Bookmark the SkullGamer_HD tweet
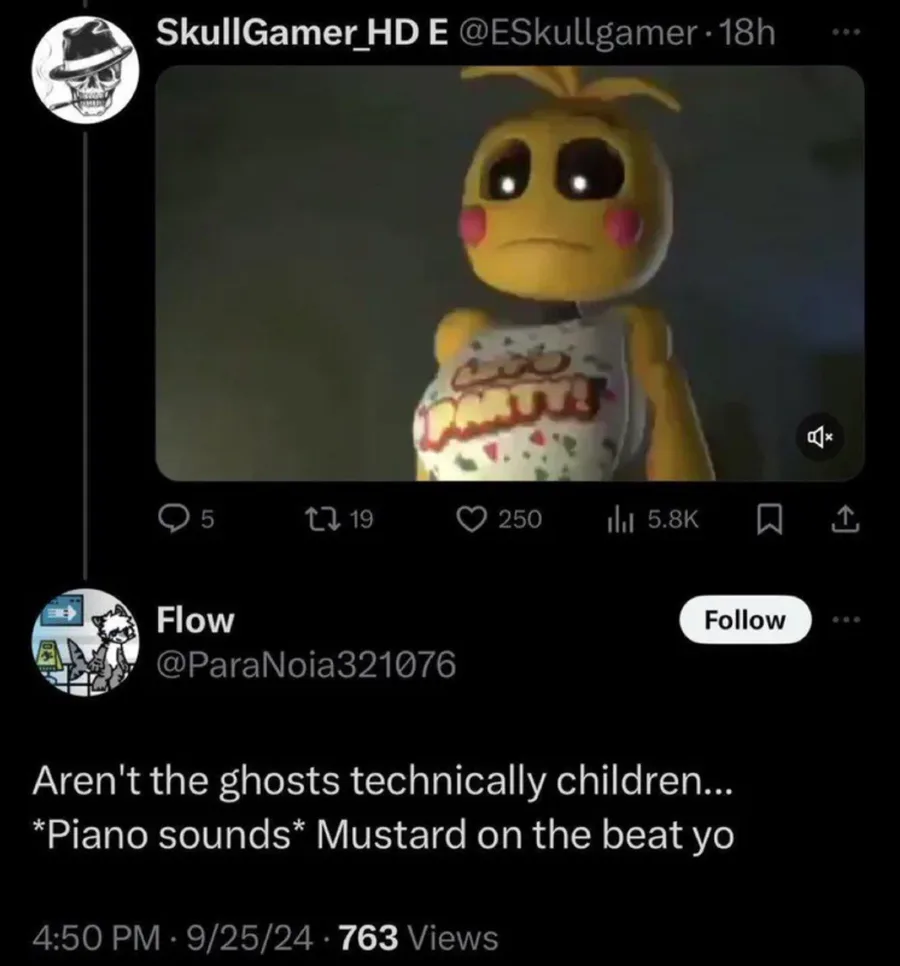The width and height of the screenshot is (900, 966). 770,518
